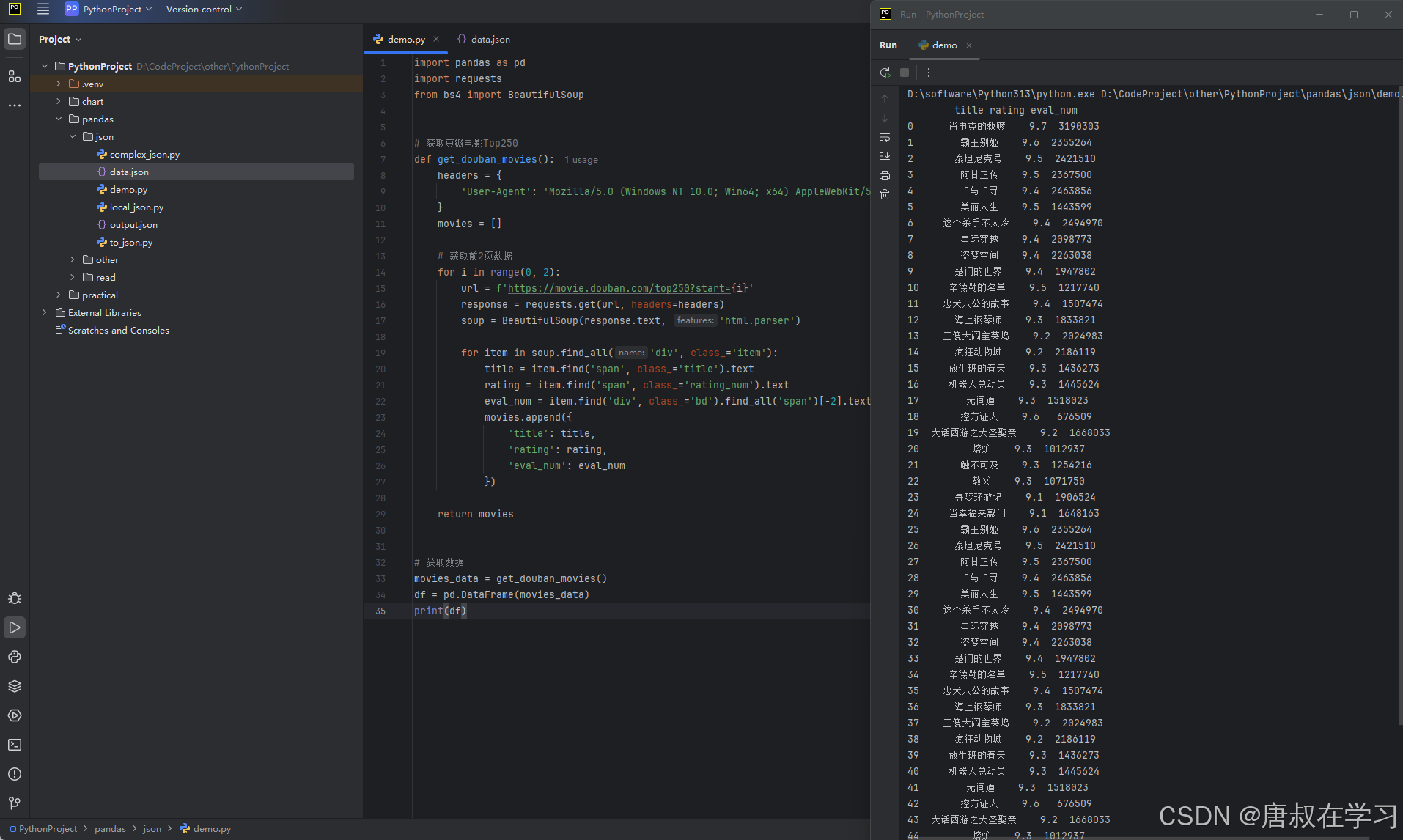Open local_json.py file
This screenshot has height=840, width=1403.
coord(136,207)
